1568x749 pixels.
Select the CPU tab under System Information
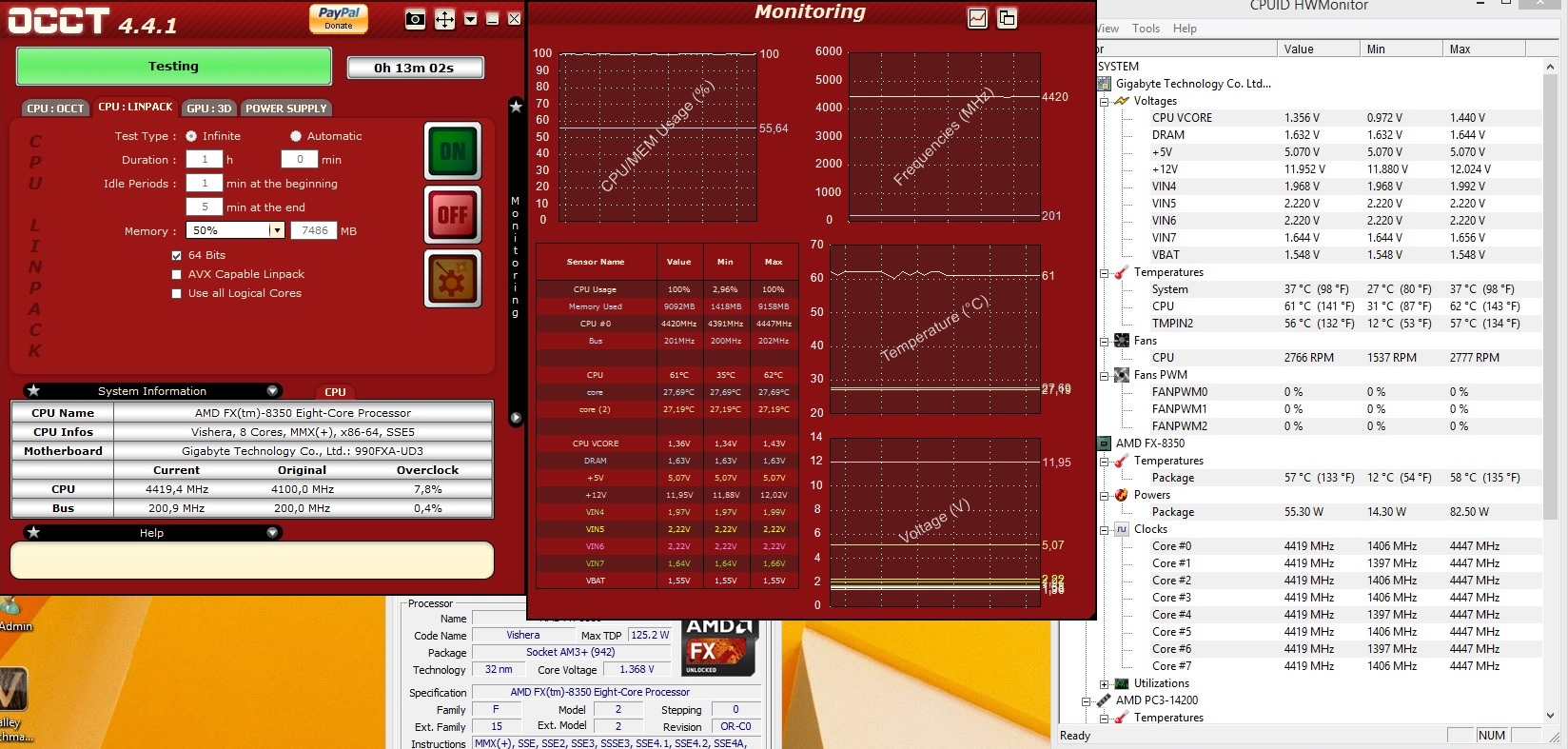coord(335,392)
